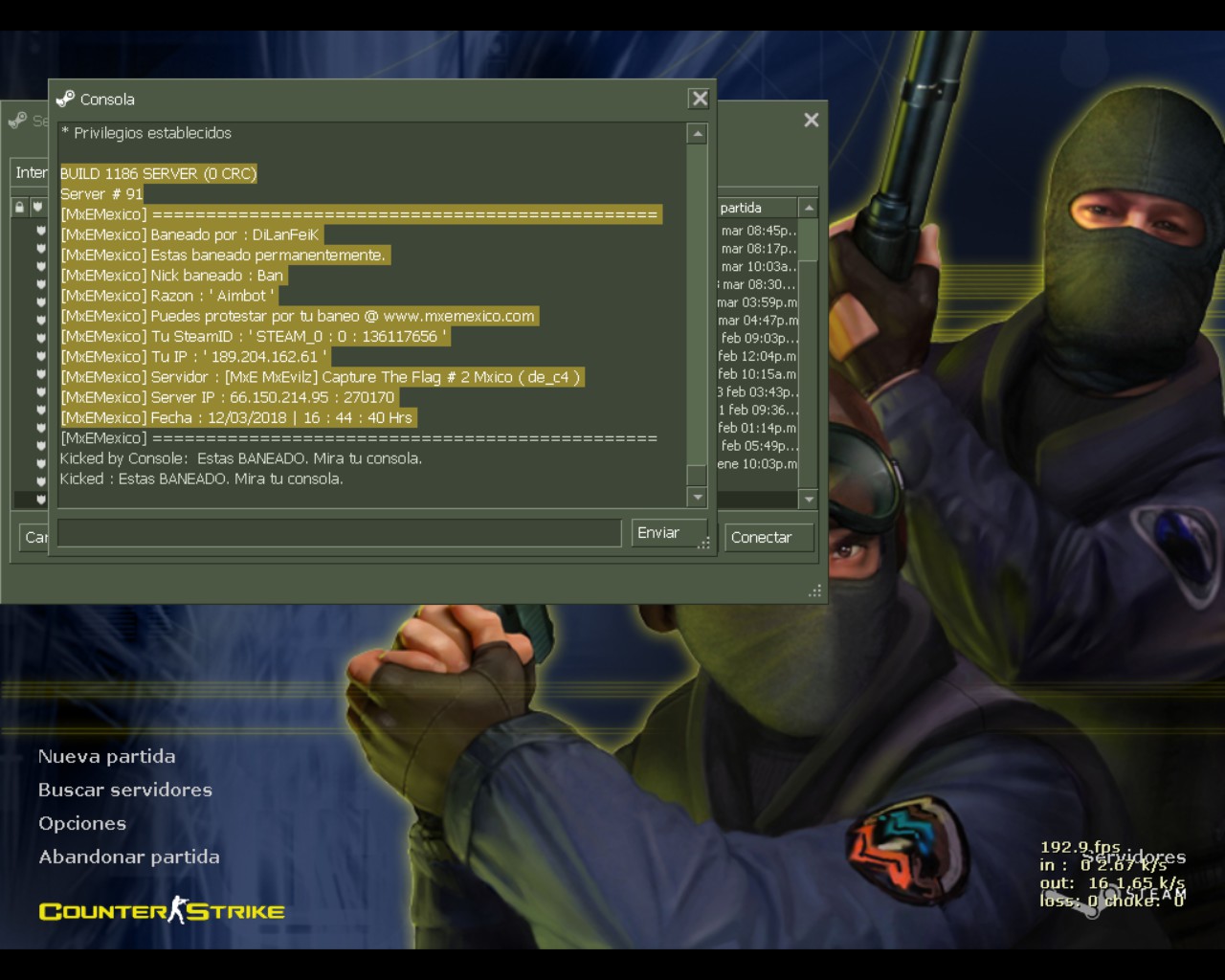Click Conectar in the server browser
1225x980 pixels.
(769, 538)
